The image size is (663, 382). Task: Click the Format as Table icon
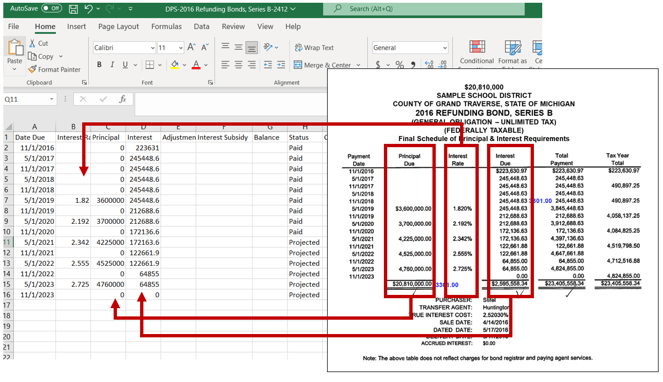[512, 52]
